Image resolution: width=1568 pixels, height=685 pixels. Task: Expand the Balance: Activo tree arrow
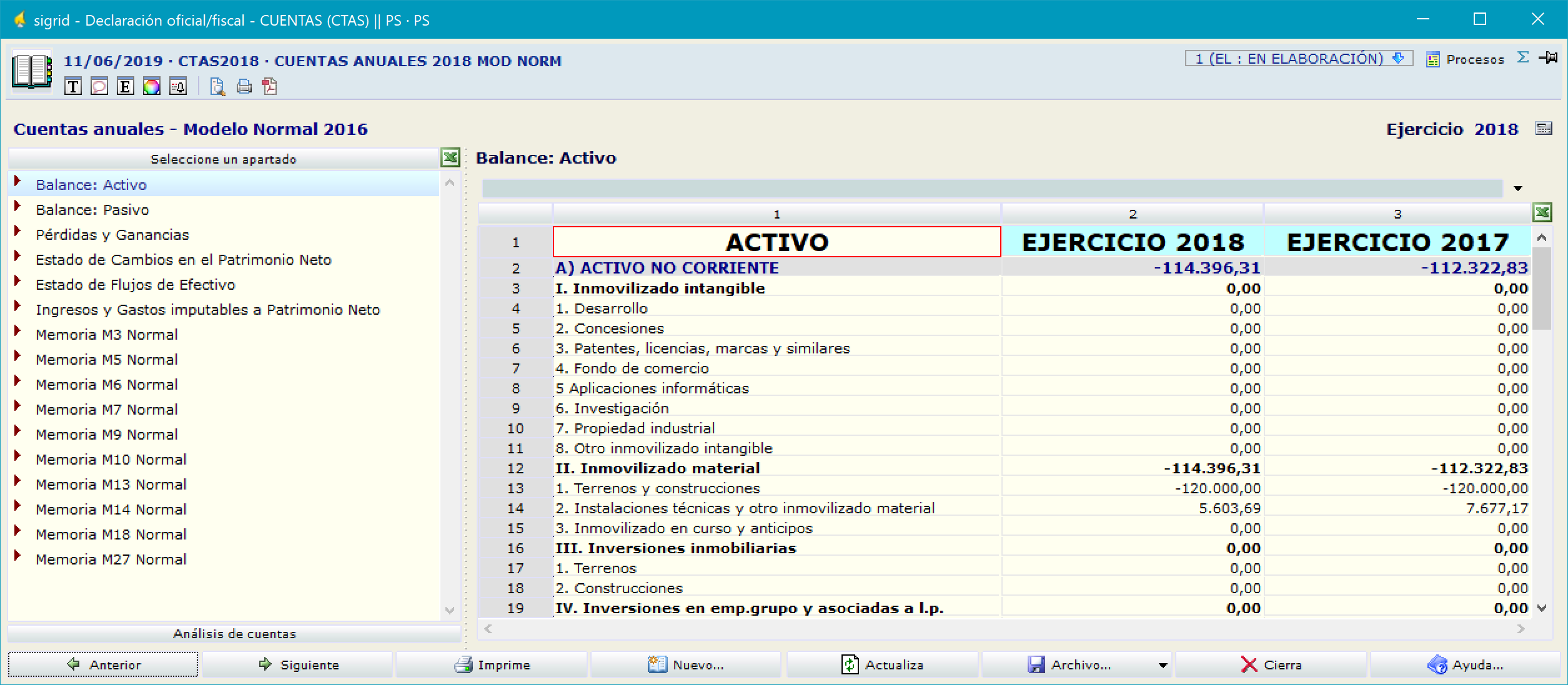(17, 181)
